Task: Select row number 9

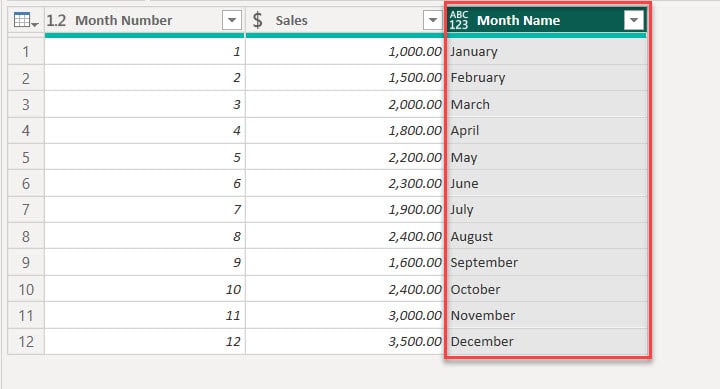Action: click(26, 263)
